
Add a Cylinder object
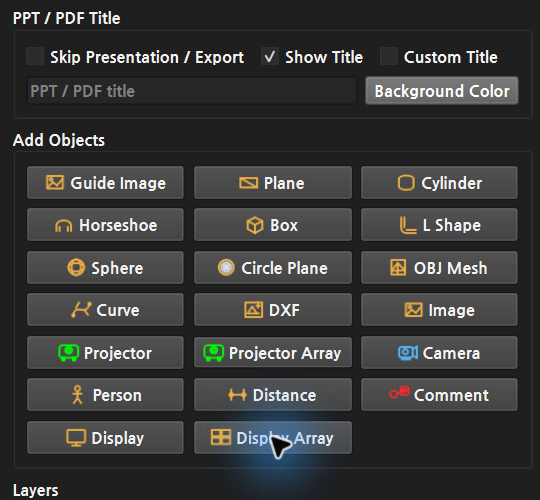pyautogui.click(x=439, y=183)
